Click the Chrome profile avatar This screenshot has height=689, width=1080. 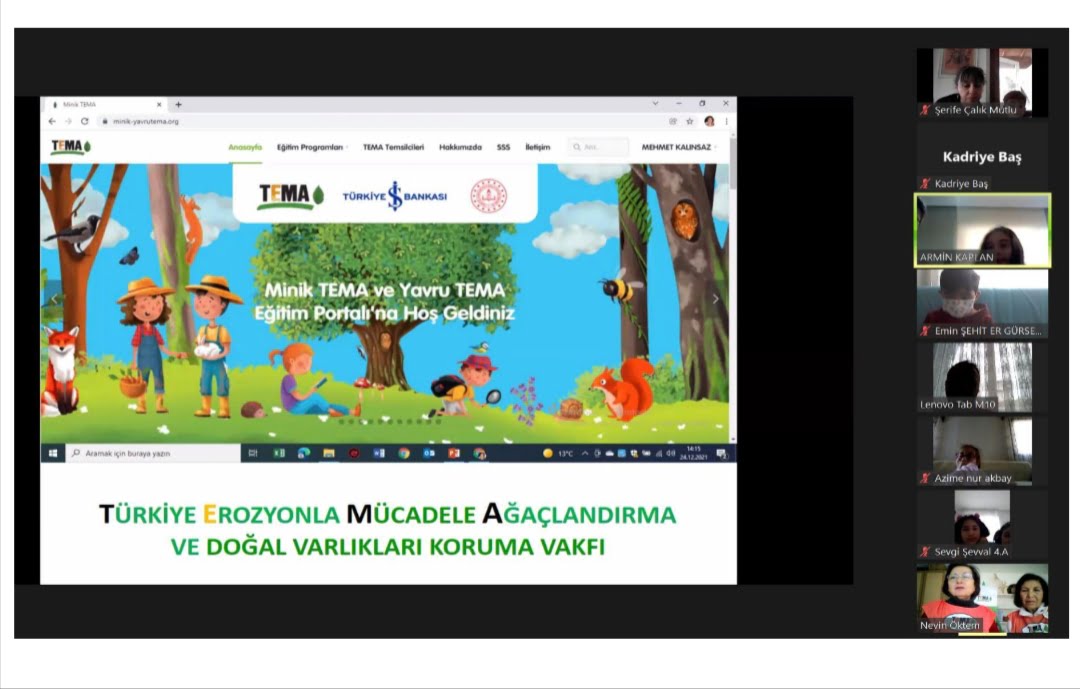coord(709,121)
